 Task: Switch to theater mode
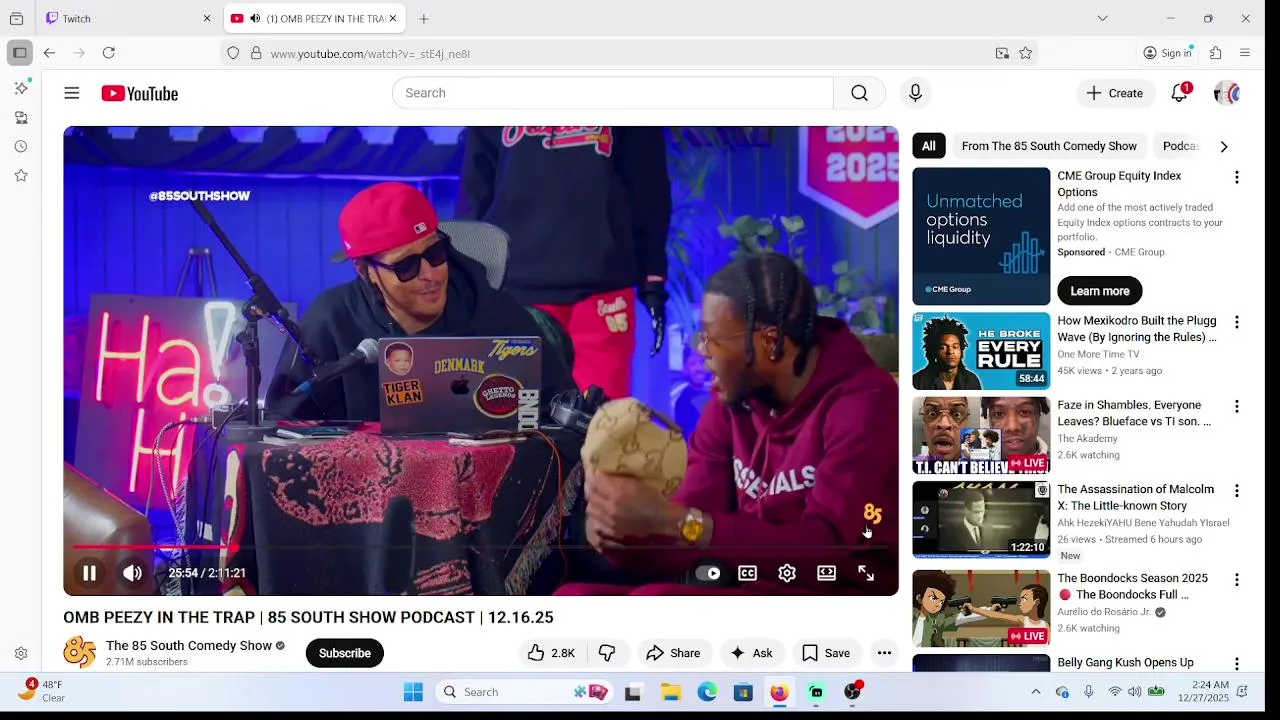point(826,573)
